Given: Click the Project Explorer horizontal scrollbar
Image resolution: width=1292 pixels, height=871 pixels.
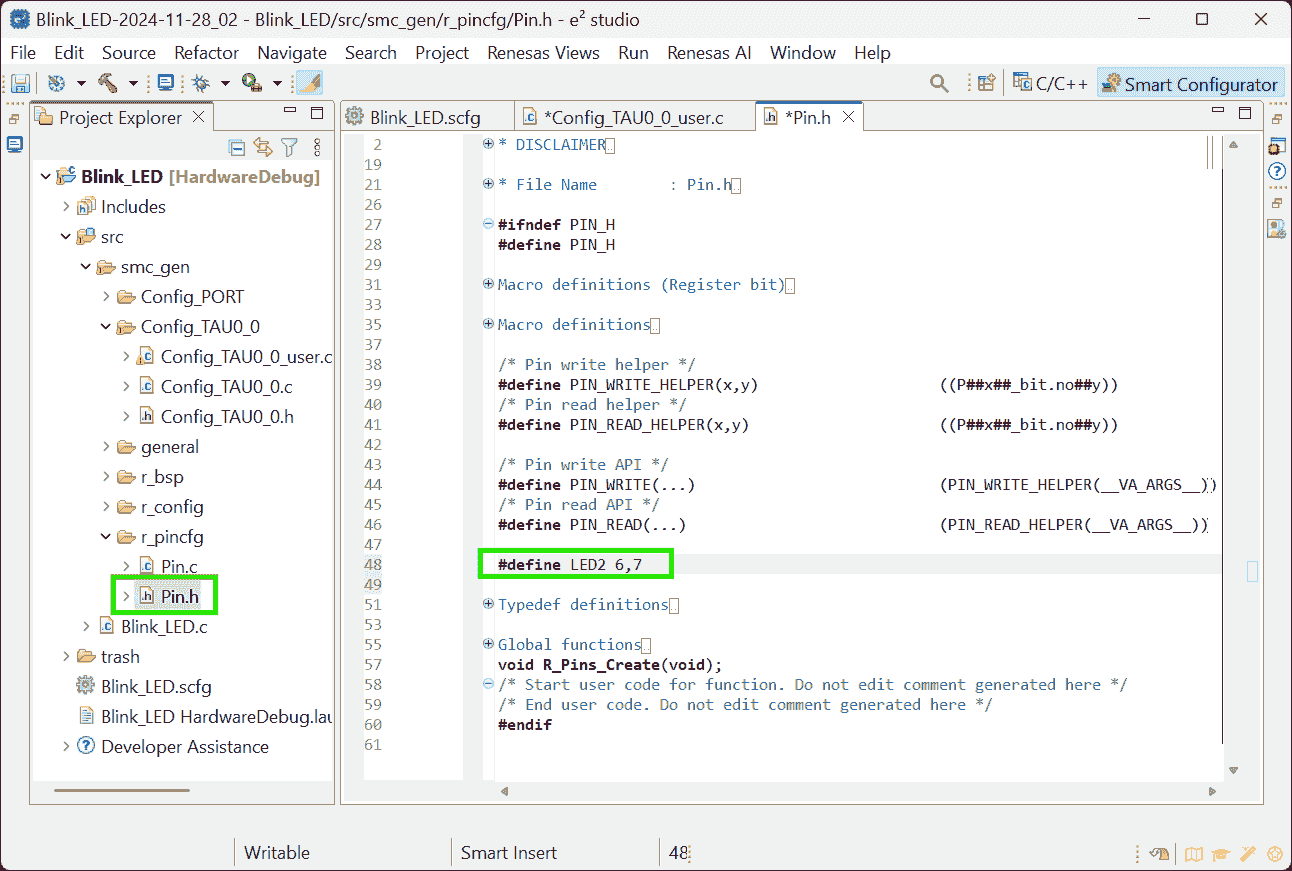Looking at the screenshot, I should [x=120, y=790].
